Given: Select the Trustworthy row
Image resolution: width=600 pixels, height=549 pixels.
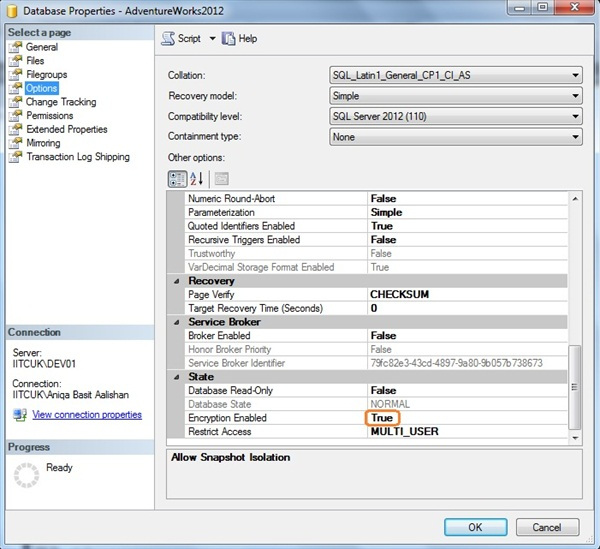Looking at the screenshot, I should [376, 254].
